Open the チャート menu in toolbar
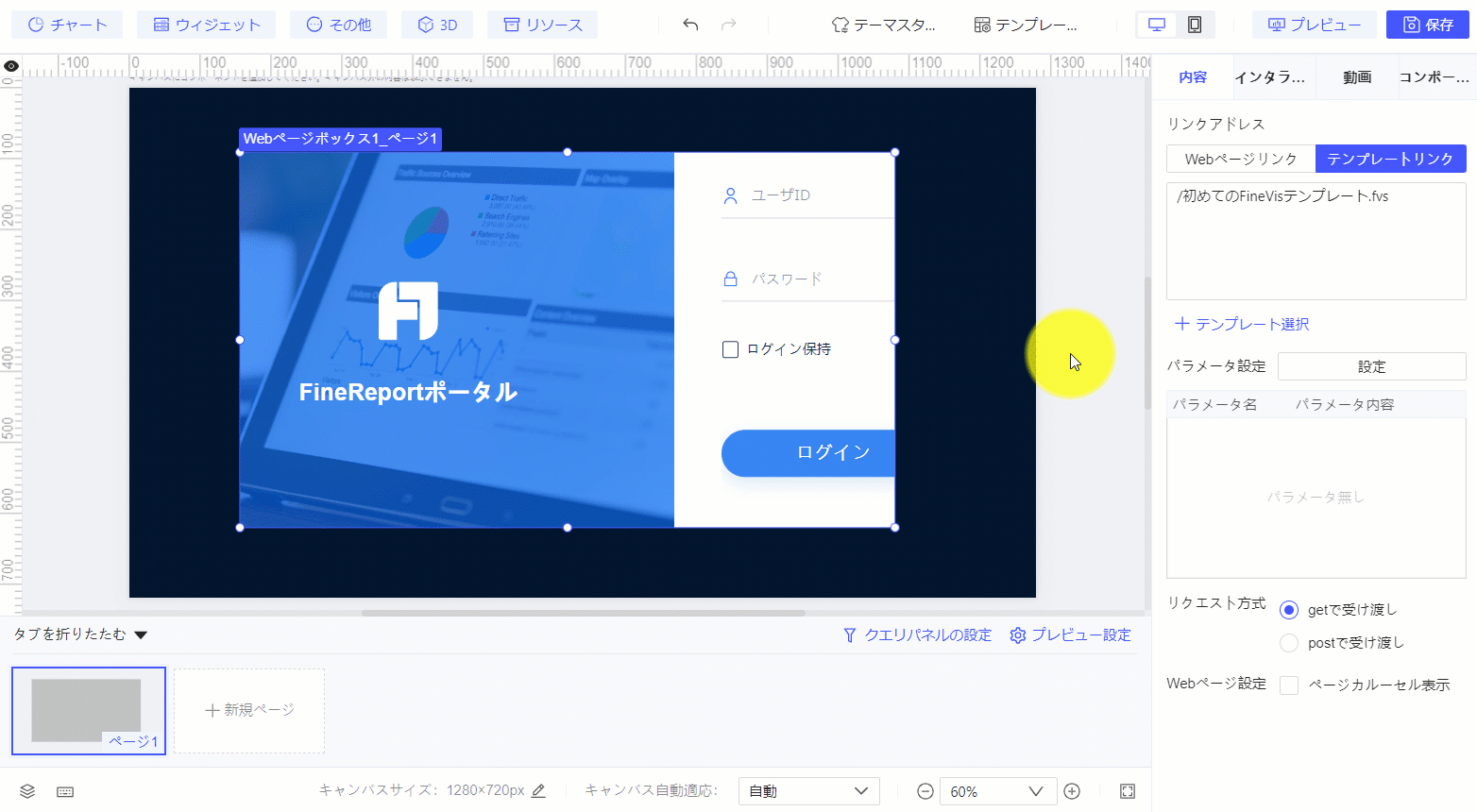 tap(67, 25)
